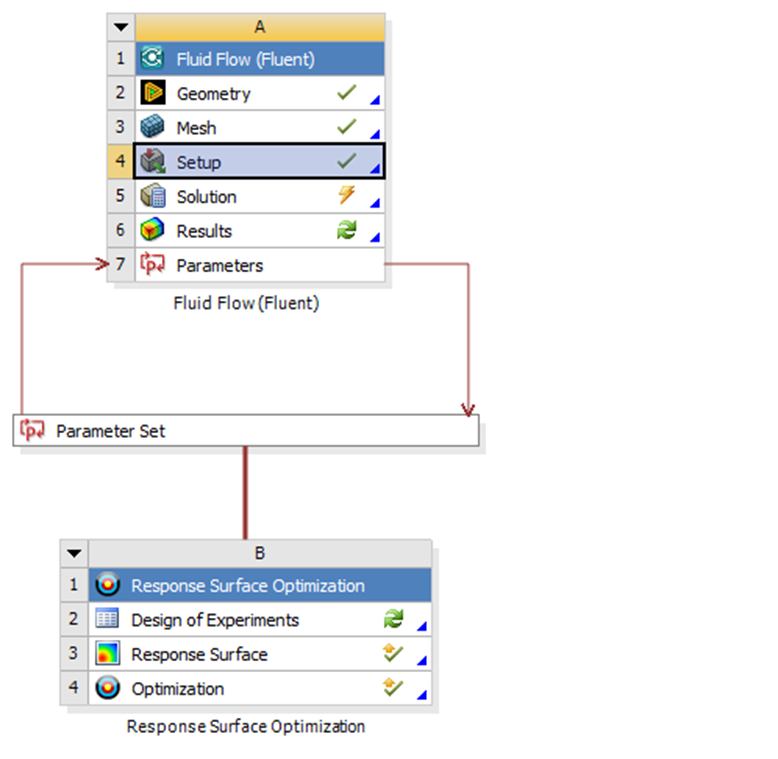Click row number 7 of system A
The height and width of the screenshot is (759, 778).
point(121,264)
